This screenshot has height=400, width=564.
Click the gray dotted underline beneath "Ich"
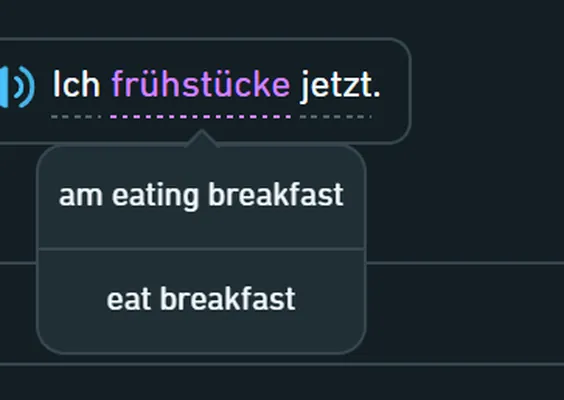76,117
